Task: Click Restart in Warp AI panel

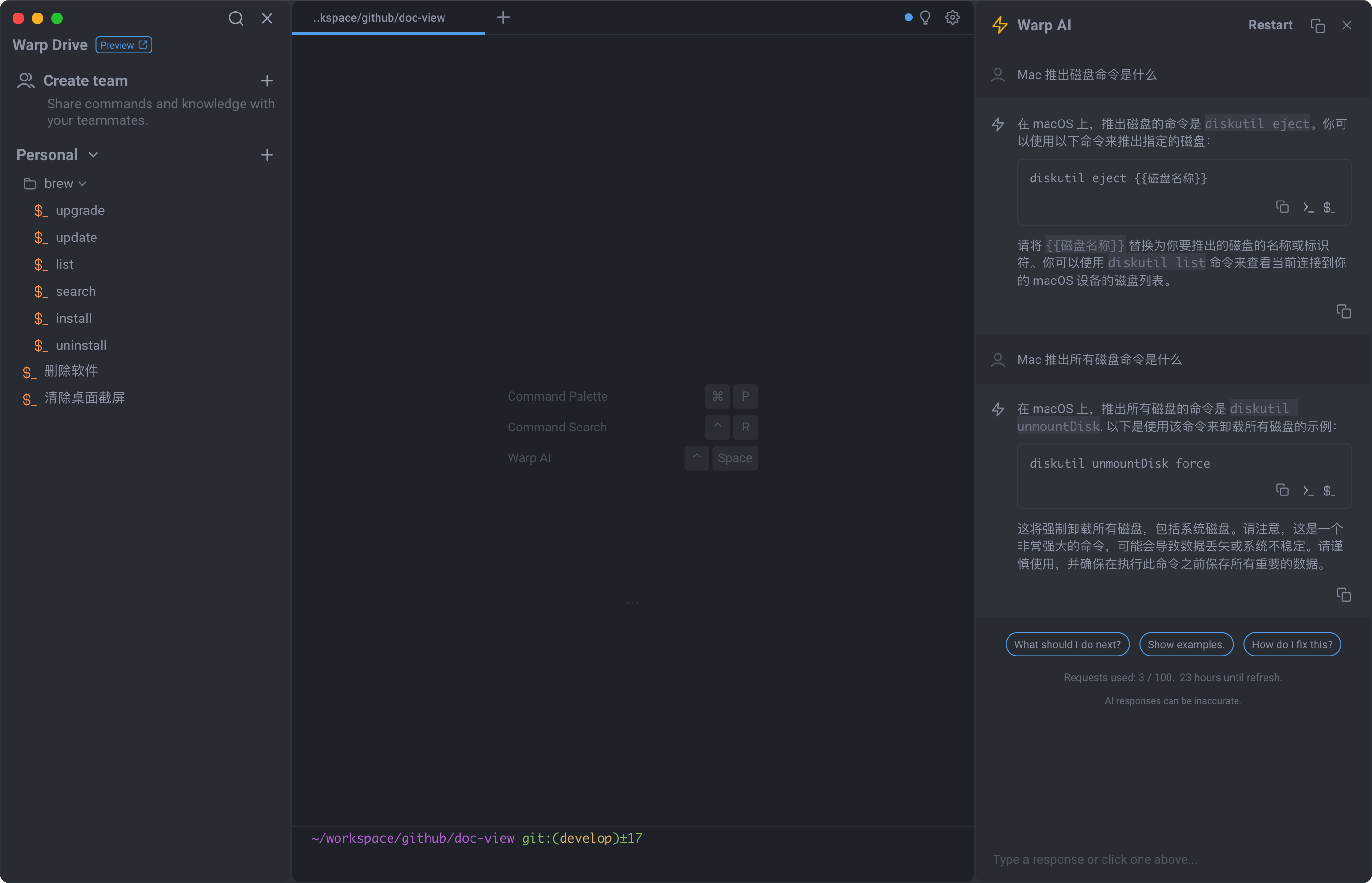Action: click(x=1270, y=25)
